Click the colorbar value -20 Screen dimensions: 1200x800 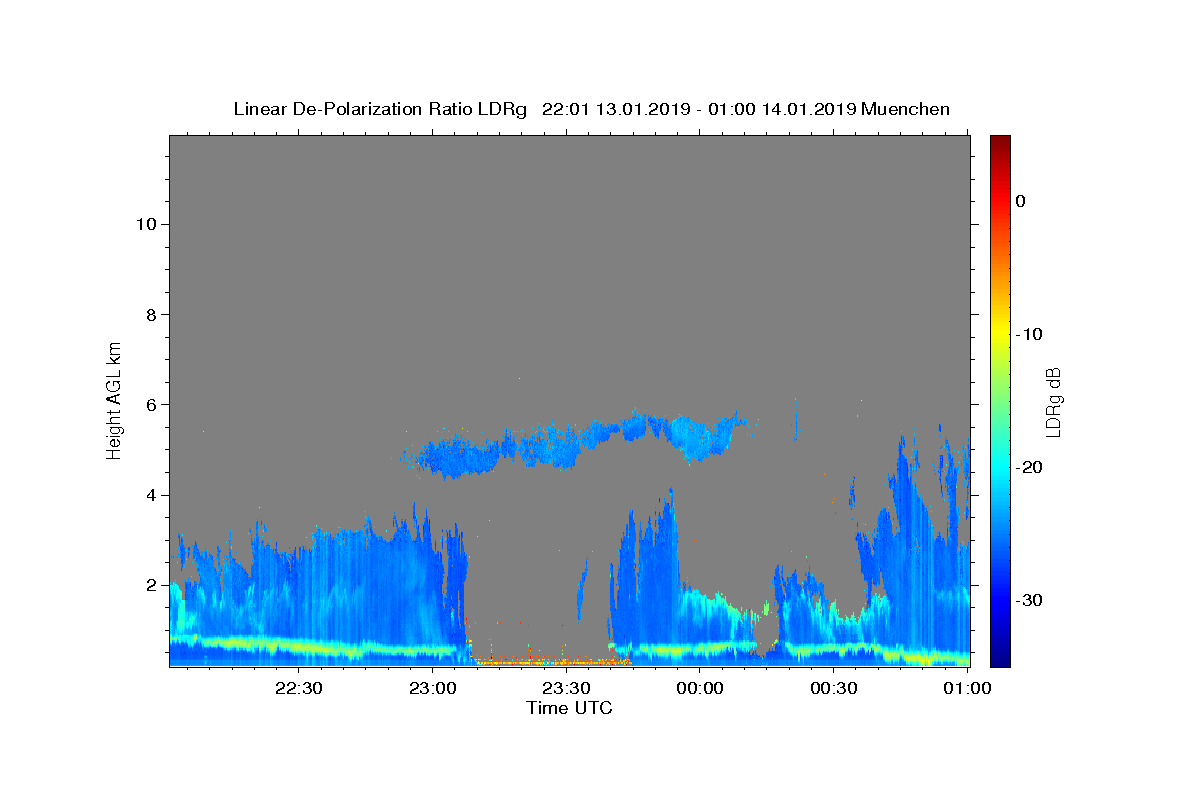(1029, 467)
